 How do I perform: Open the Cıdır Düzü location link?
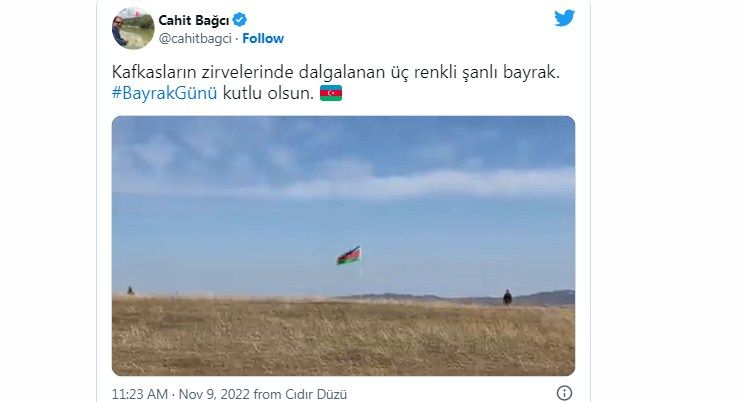pyautogui.click(x=316, y=394)
